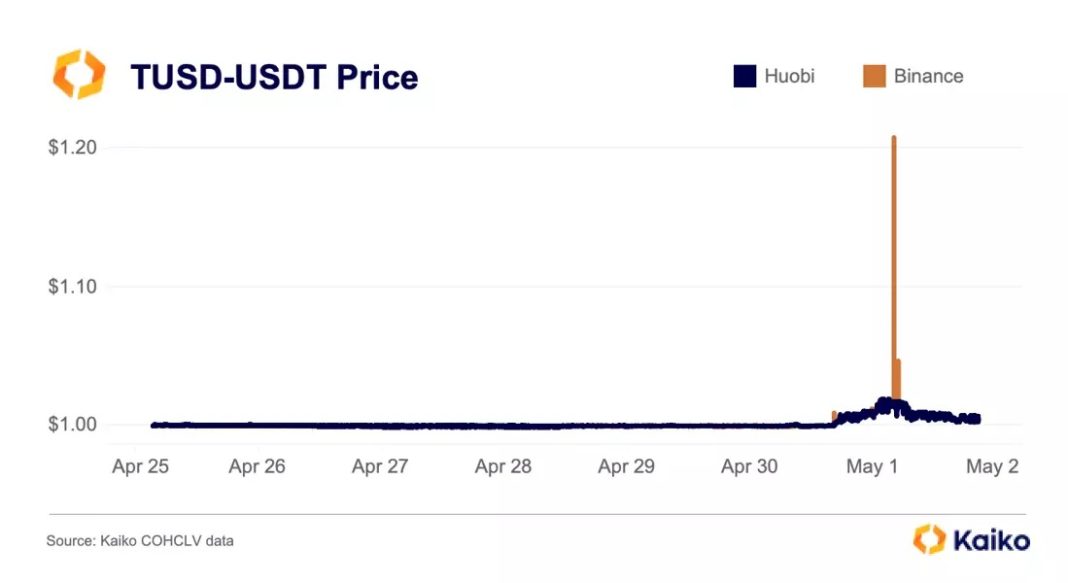The height and width of the screenshot is (583, 1068).
Task: Click the May 2 date label
Action: 992,467
